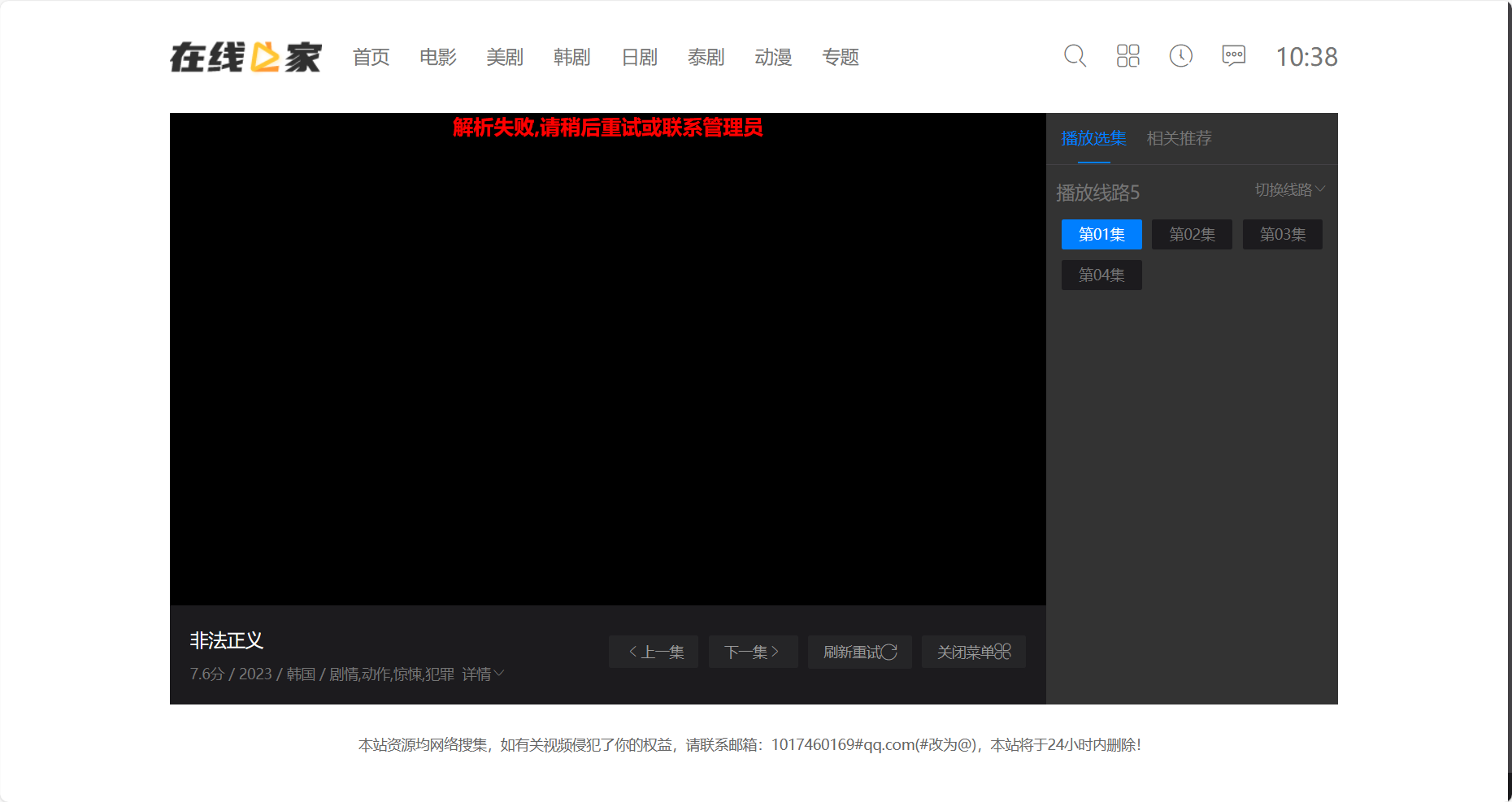The image size is (1512, 802).
Task: Play episode 第02集
Action: click(1192, 235)
